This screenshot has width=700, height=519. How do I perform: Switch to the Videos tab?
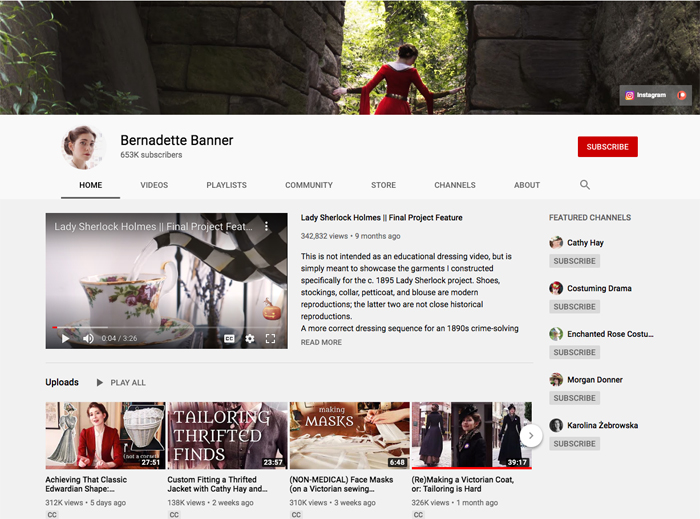(154, 185)
